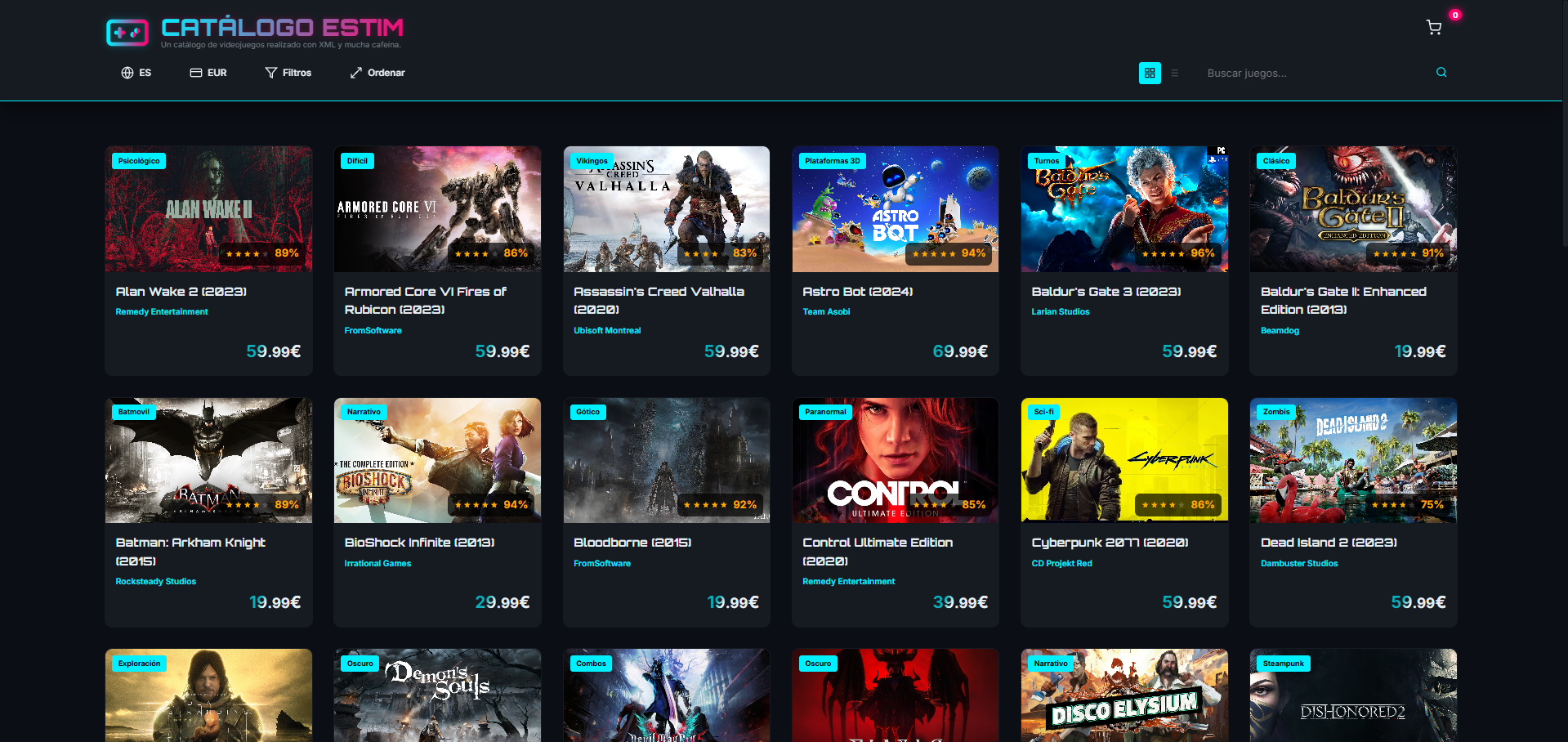Click the Plataformas 3D tag badge
Screen dimensions: 1568x742
(833, 161)
